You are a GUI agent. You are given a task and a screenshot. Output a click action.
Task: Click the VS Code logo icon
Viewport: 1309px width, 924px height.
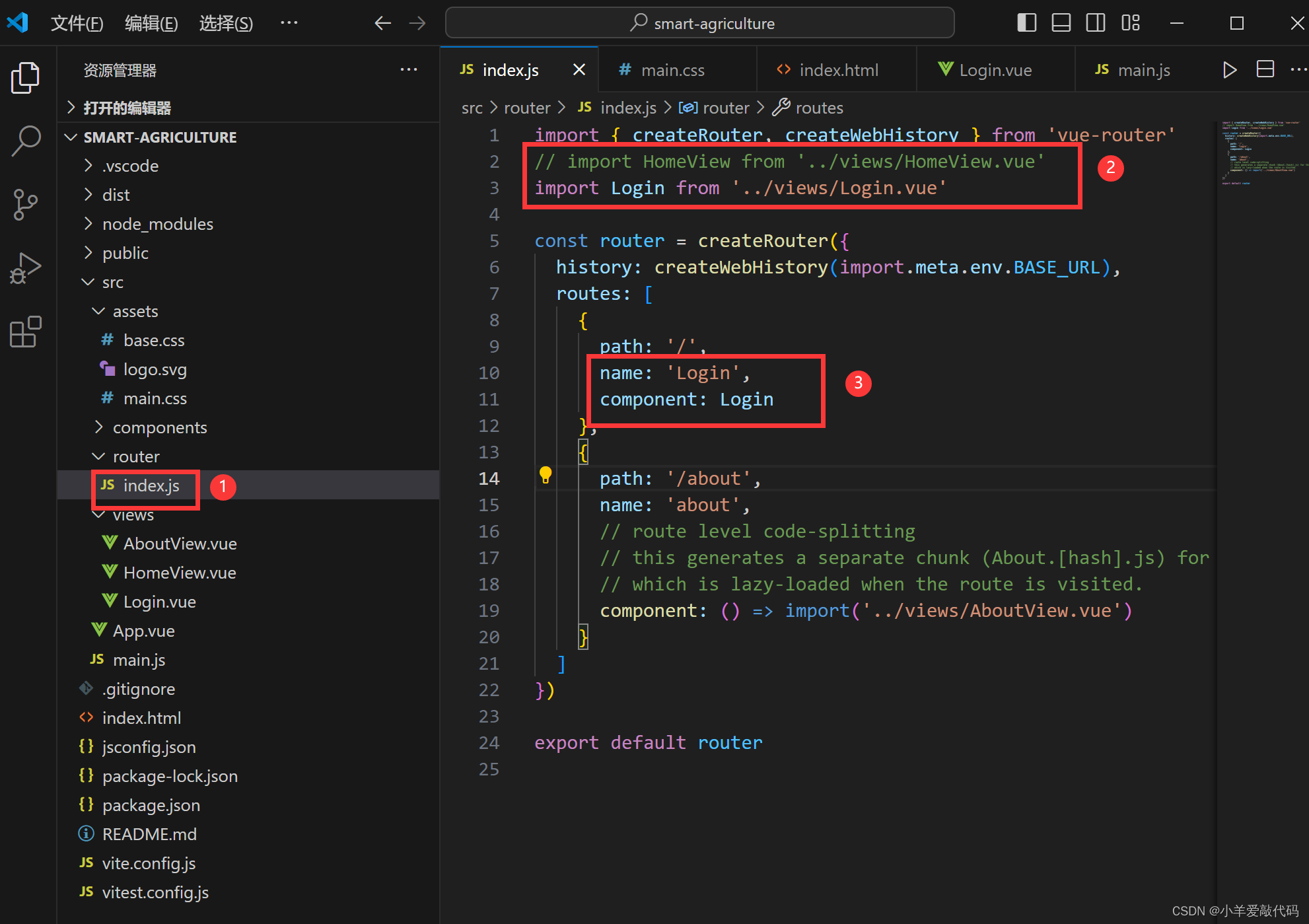pos(18,23)
